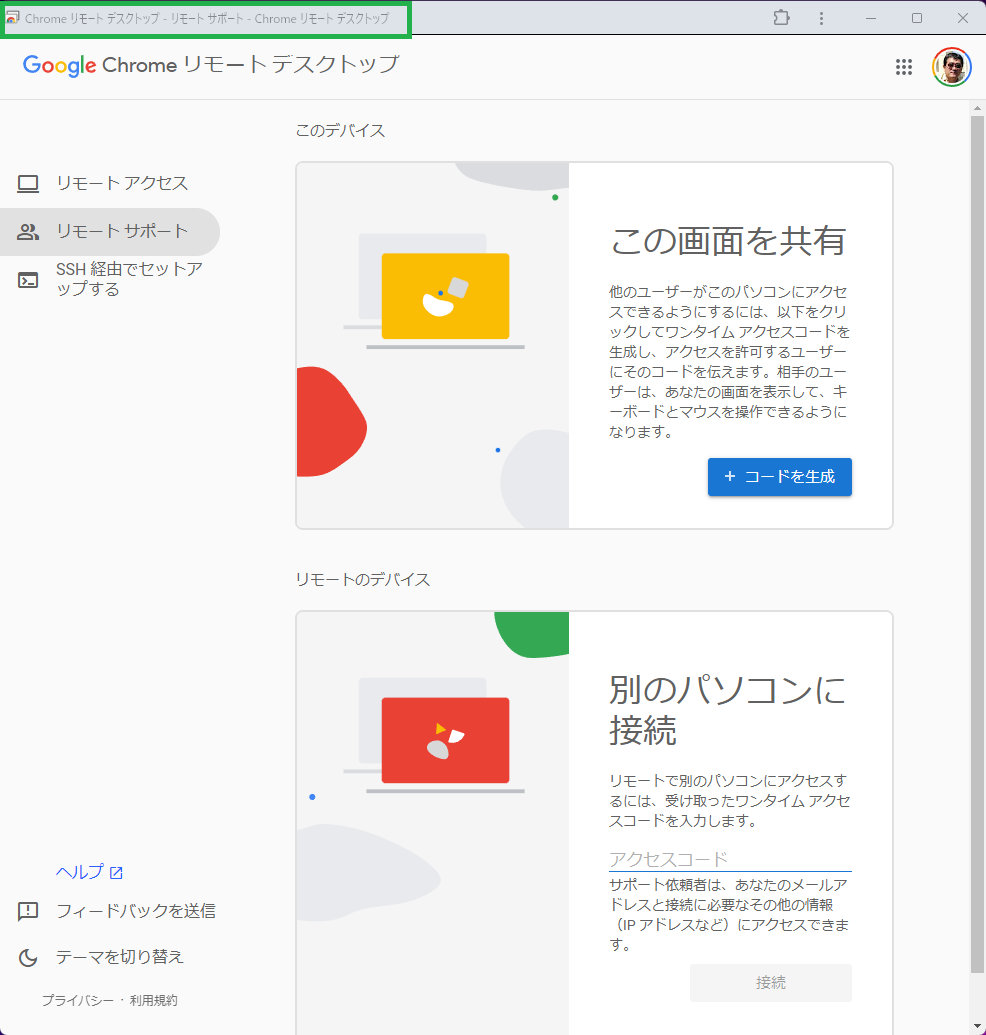Click the yellow laptop illustration in the share card

click(445, 296)
